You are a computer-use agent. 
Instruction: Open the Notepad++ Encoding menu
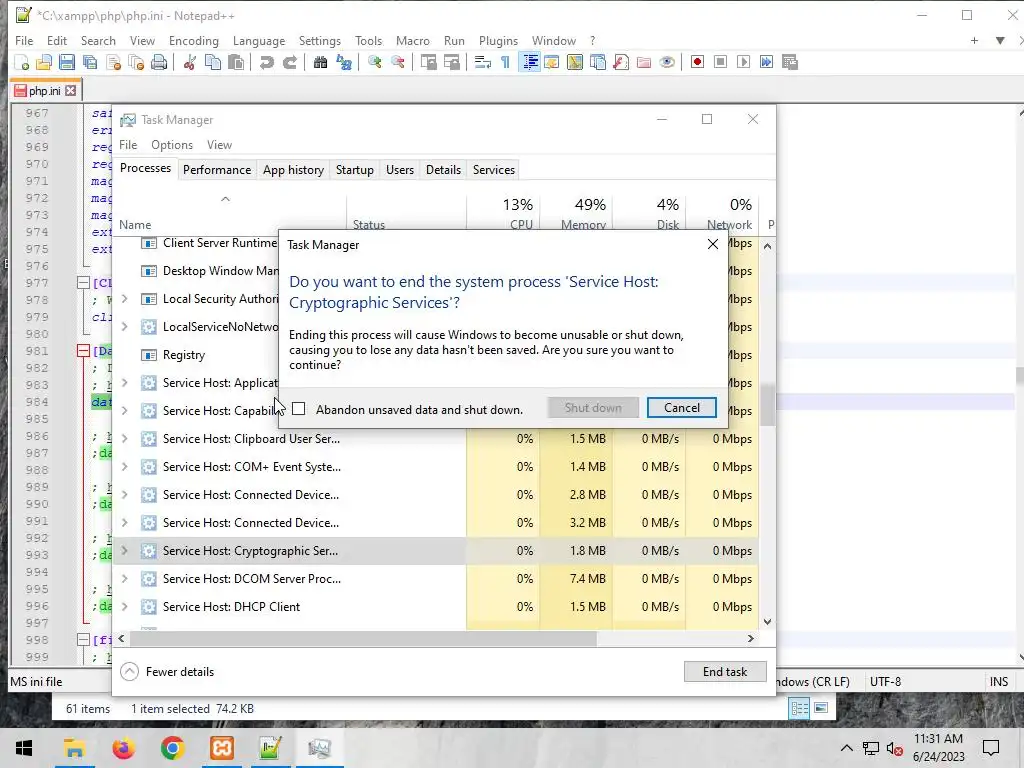[x=193, y=40]
